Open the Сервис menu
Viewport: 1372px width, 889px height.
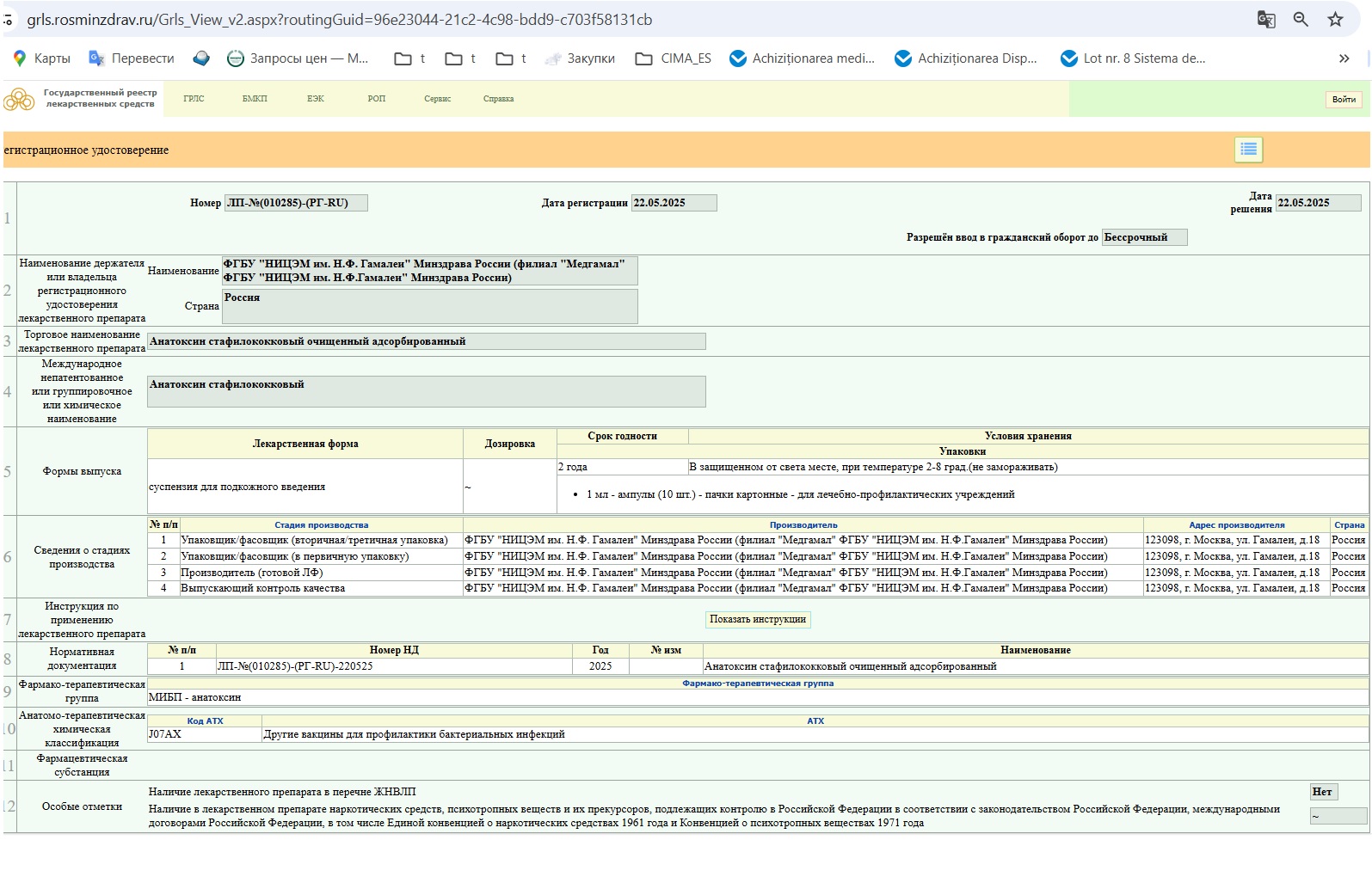pyautogui.click(x=437, y=99)
